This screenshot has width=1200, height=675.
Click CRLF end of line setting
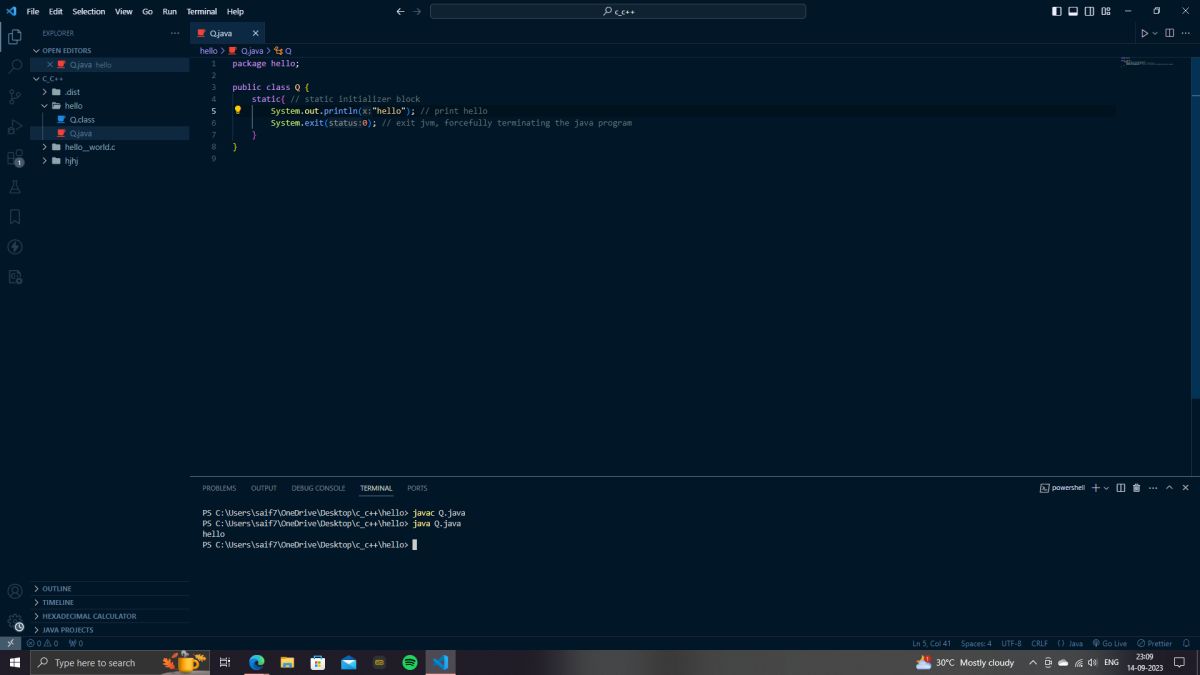click(1040, 643)
